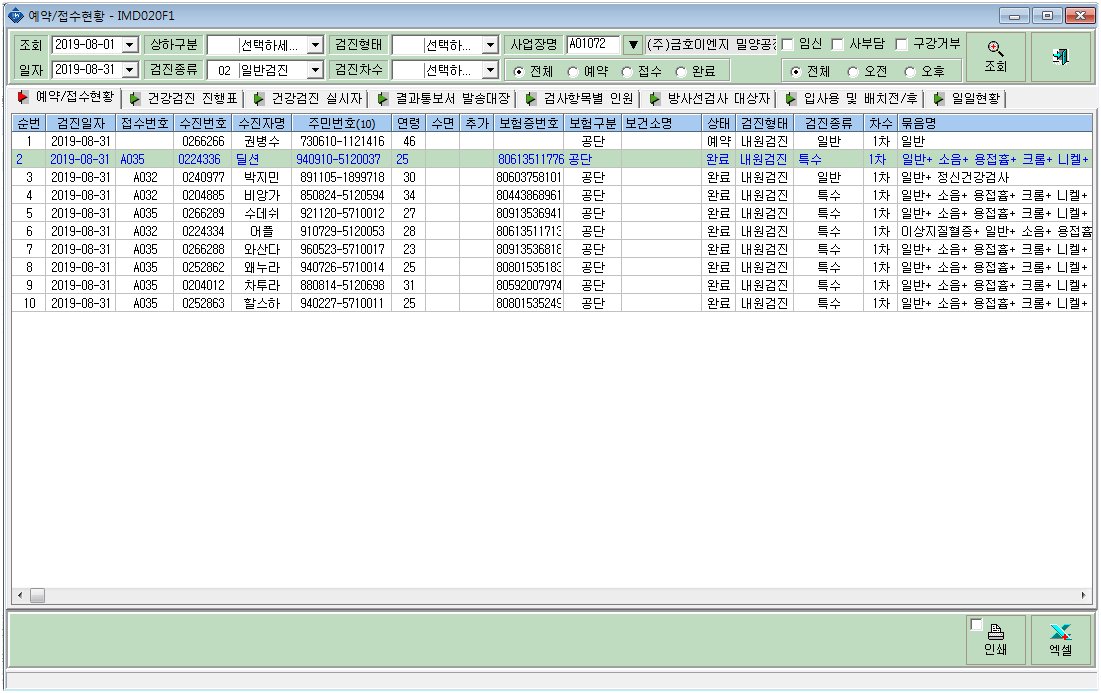The image size is (1101, 693).
Task: Sort by the 수진자명 column header
Action: point(262,124)
